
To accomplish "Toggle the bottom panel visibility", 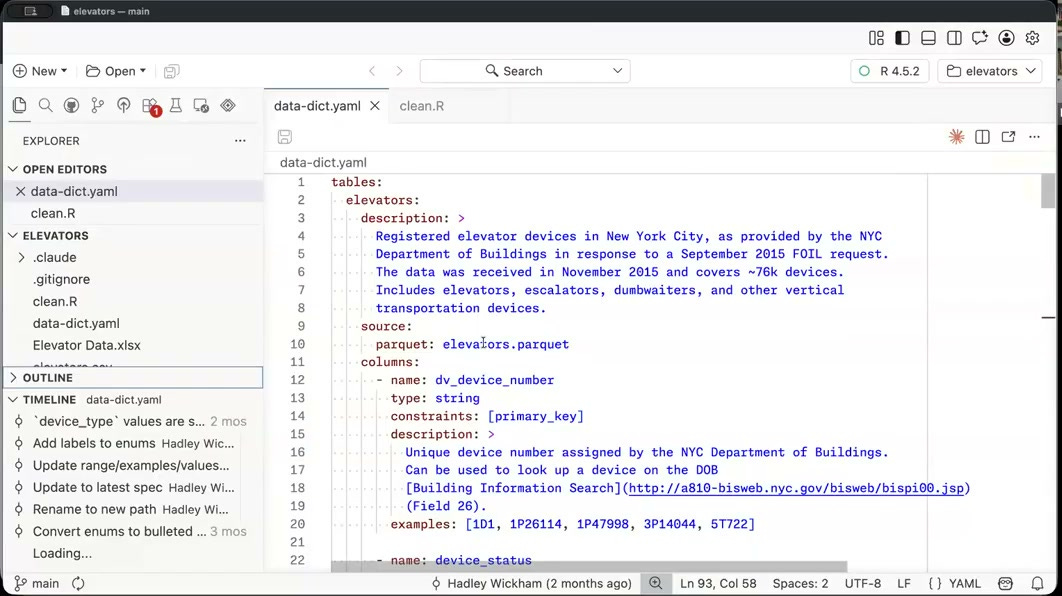I will [928, 38].
